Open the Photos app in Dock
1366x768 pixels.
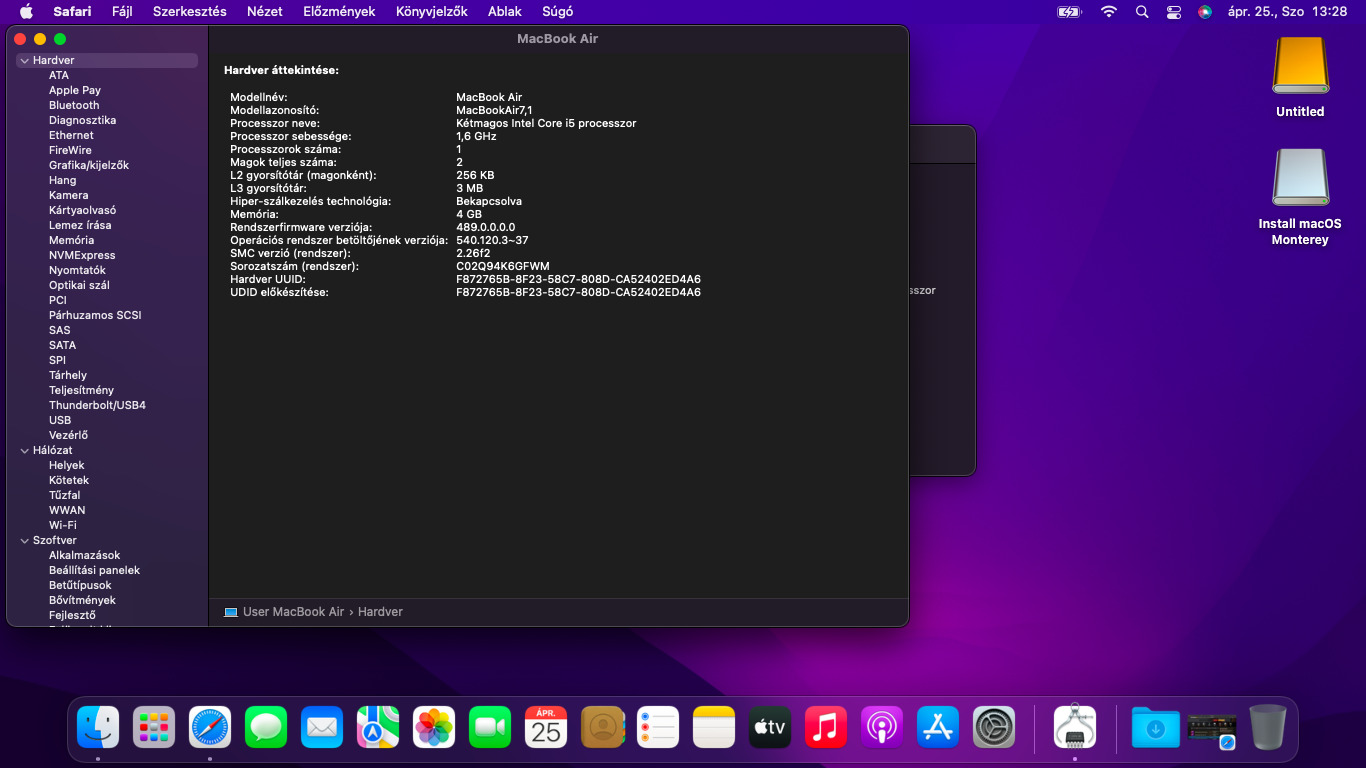coord(434,727)
